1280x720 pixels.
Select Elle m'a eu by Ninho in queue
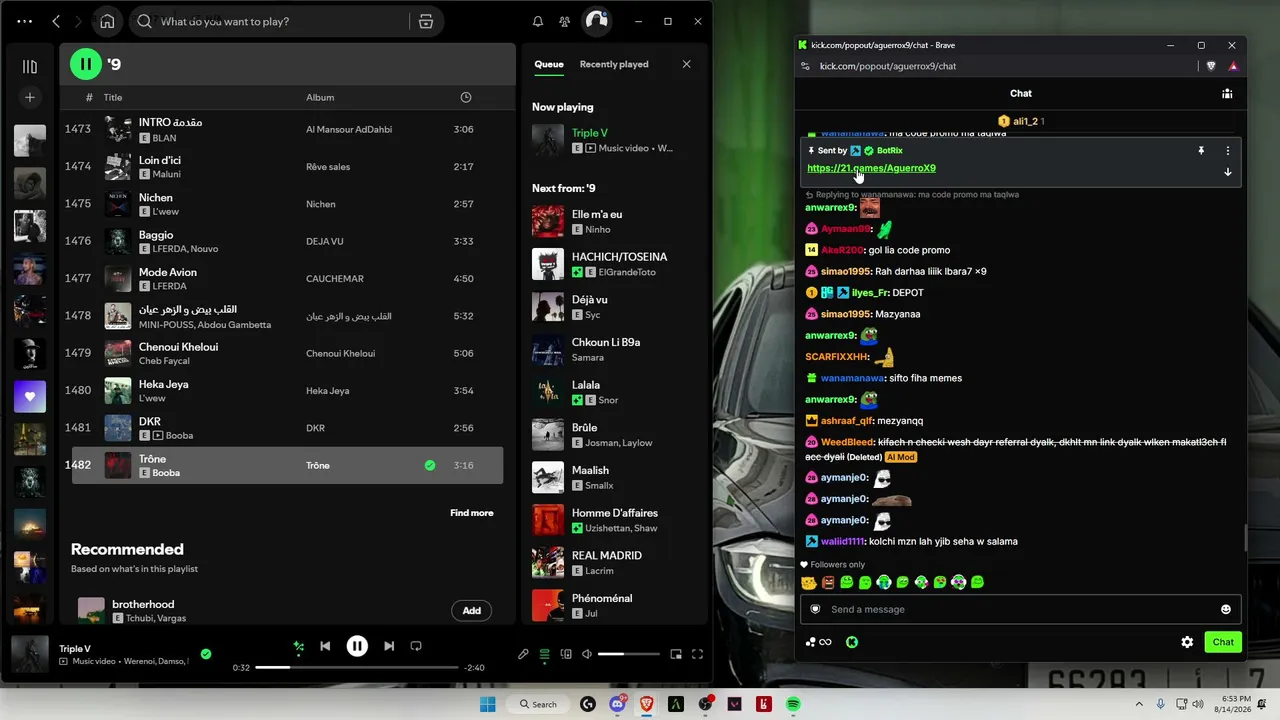click(x=612, y=221)
